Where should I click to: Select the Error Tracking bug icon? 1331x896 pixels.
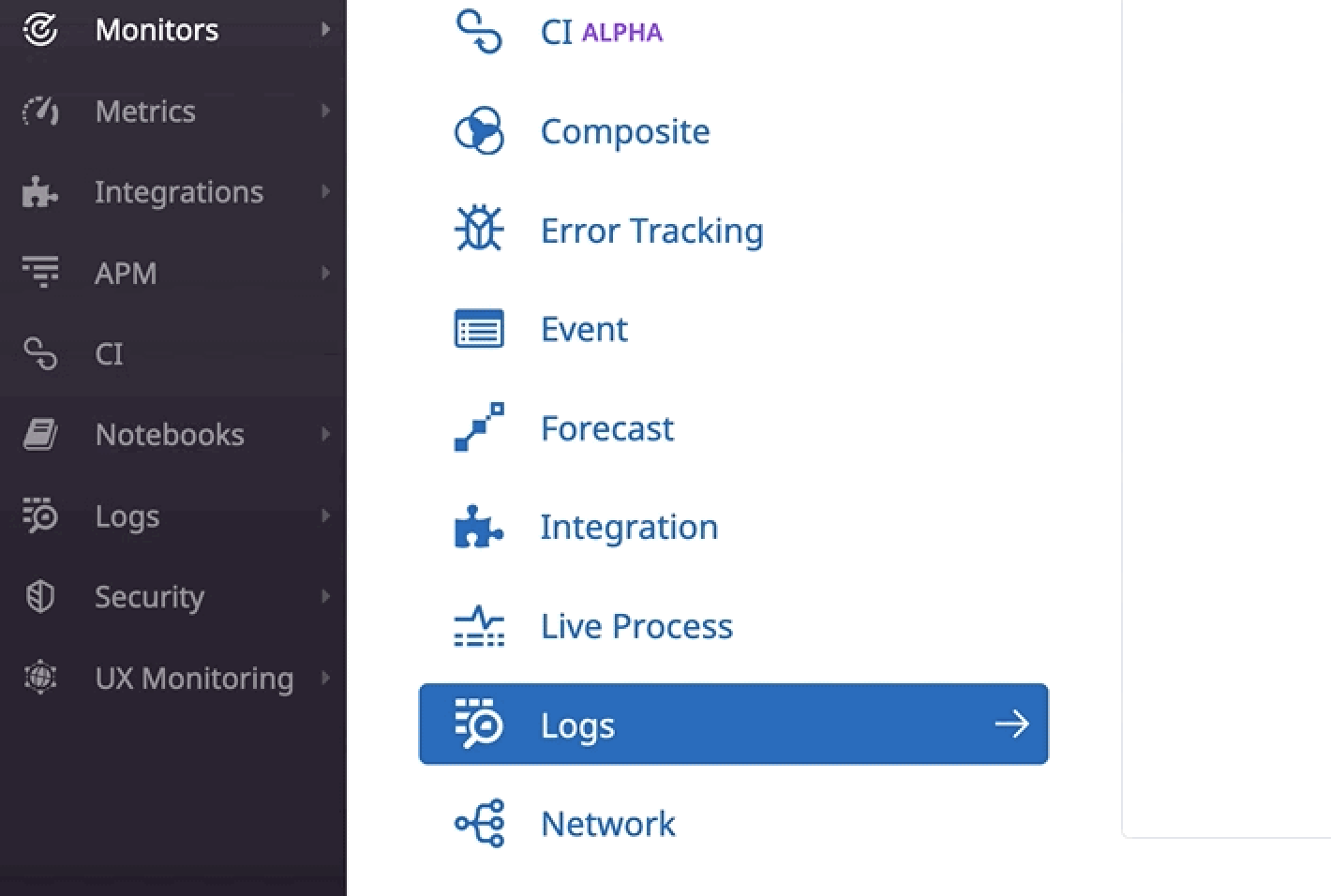click(x=478, y=229)
